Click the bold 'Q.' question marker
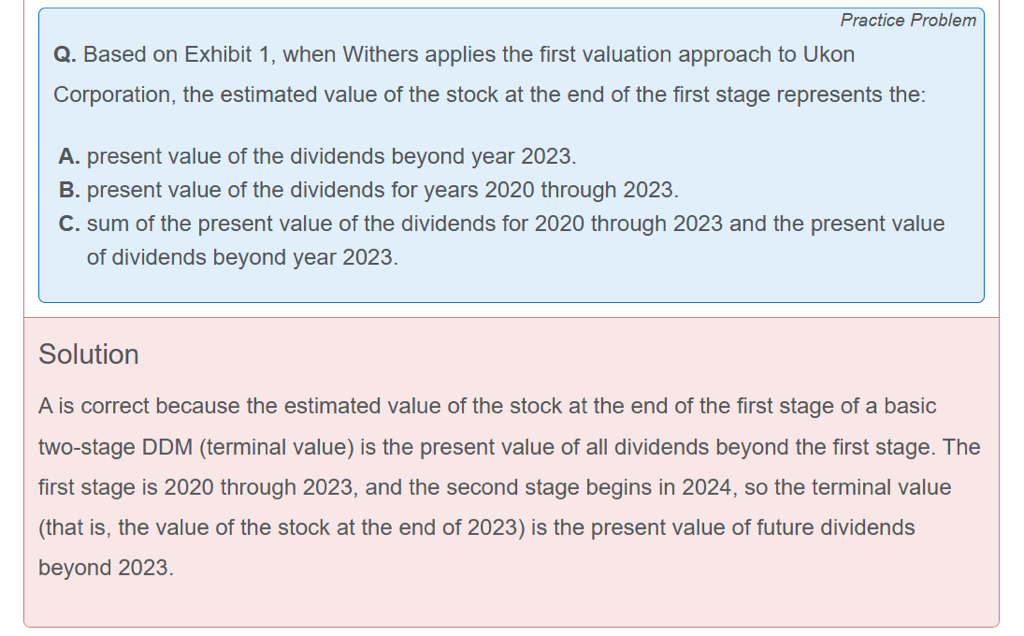 pyautogui.click(x=65, y=55)
